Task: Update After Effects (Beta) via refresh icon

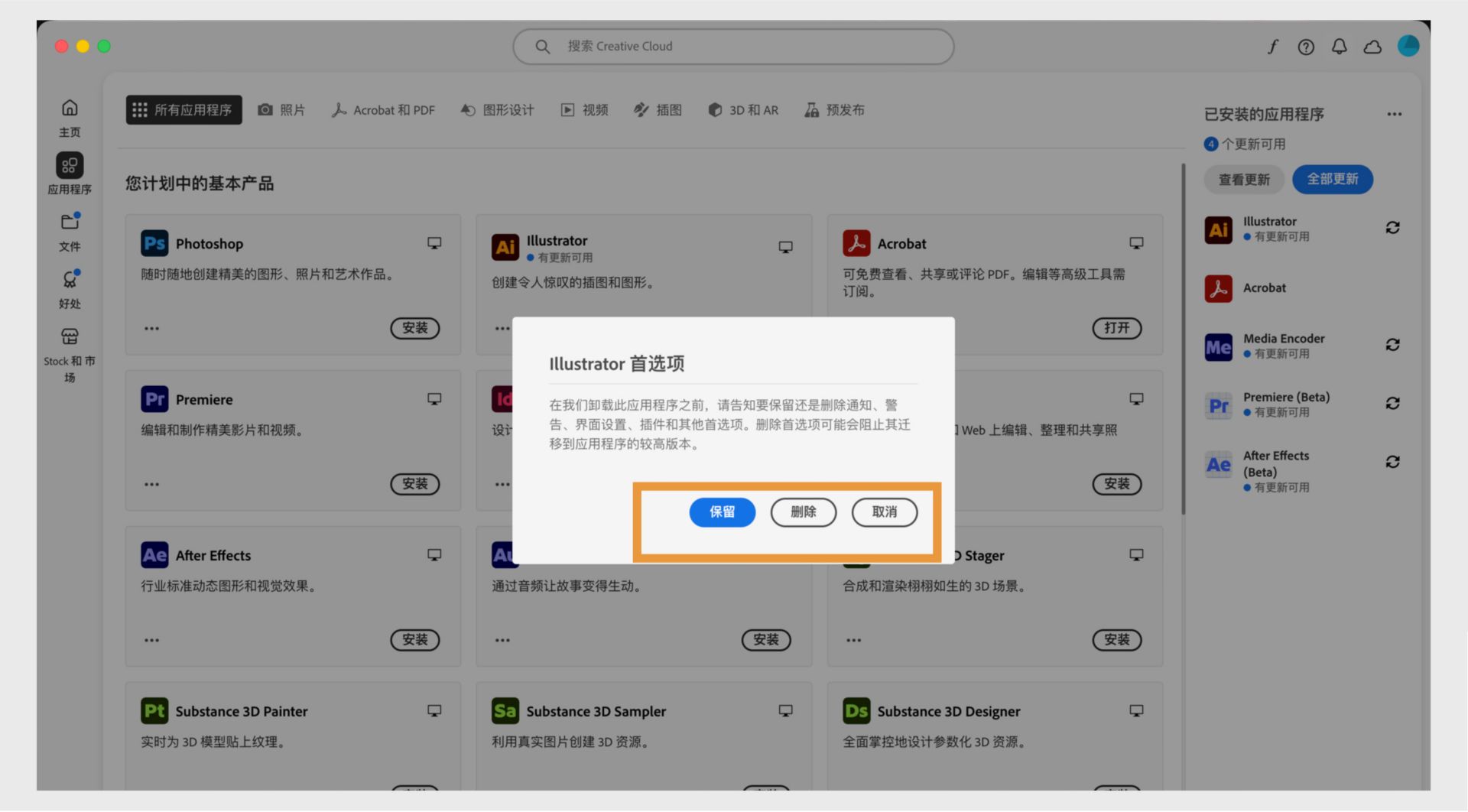Action: pos(1392,462)
